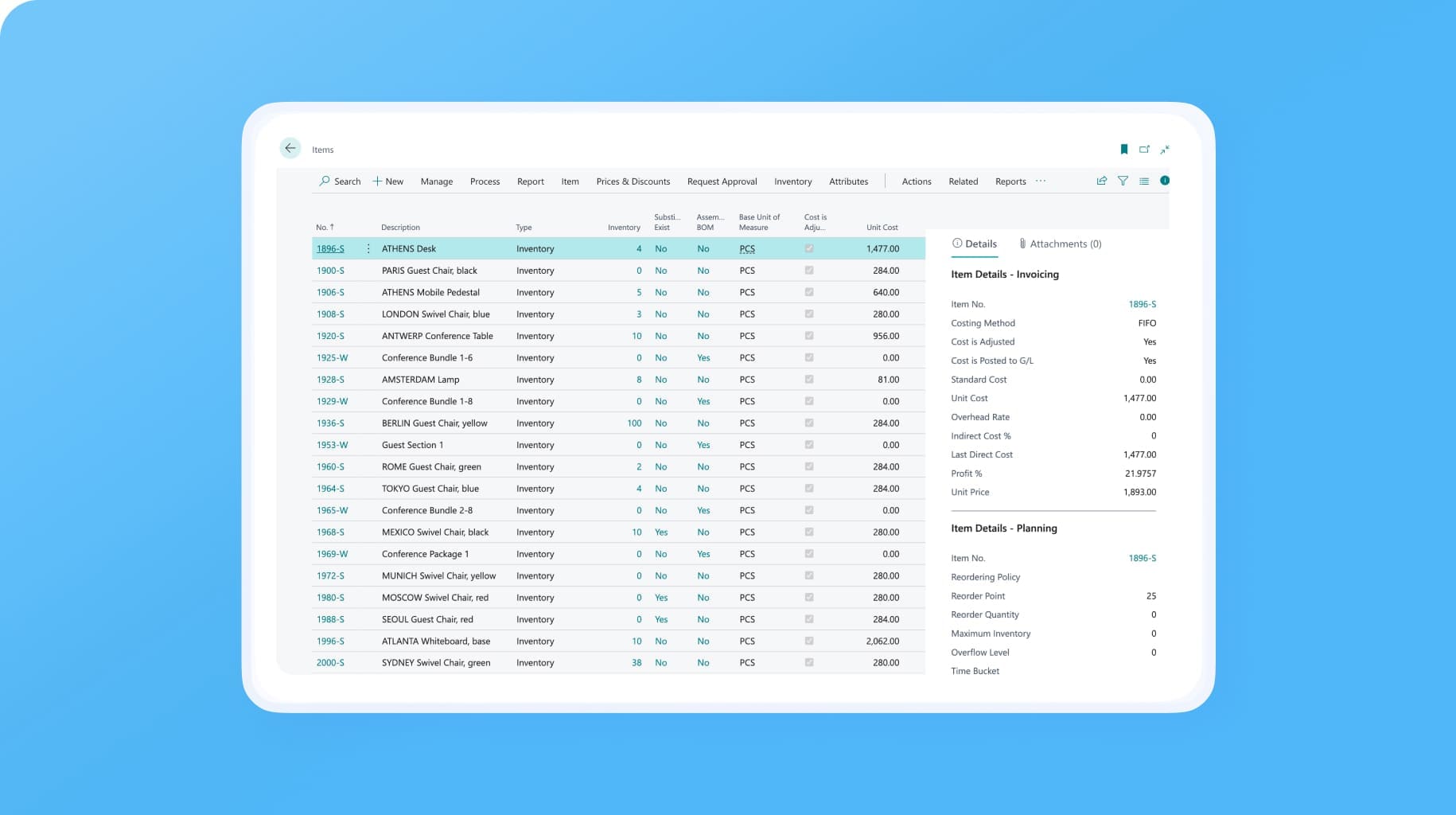Open item 2000-S link

pos(330,662)
